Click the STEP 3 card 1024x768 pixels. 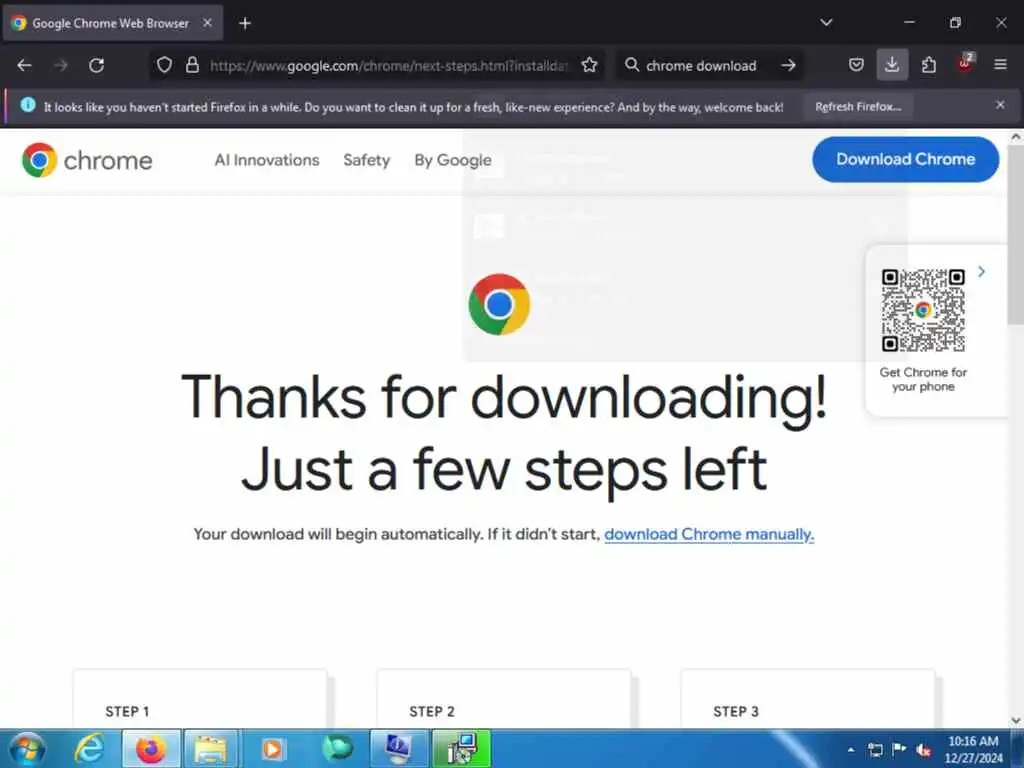pyautogui.click(x=808, y=699)
